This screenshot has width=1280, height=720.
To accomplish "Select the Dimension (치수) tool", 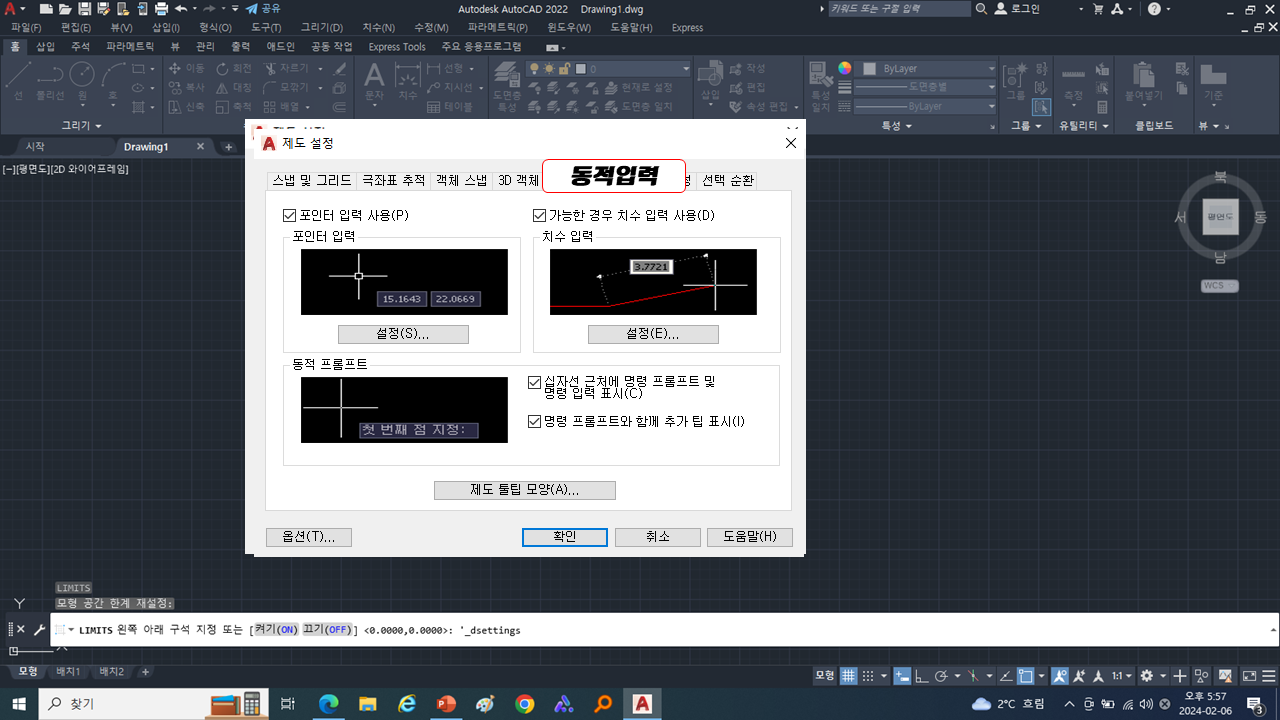I will pyautogui.click(x=407, y=82).
